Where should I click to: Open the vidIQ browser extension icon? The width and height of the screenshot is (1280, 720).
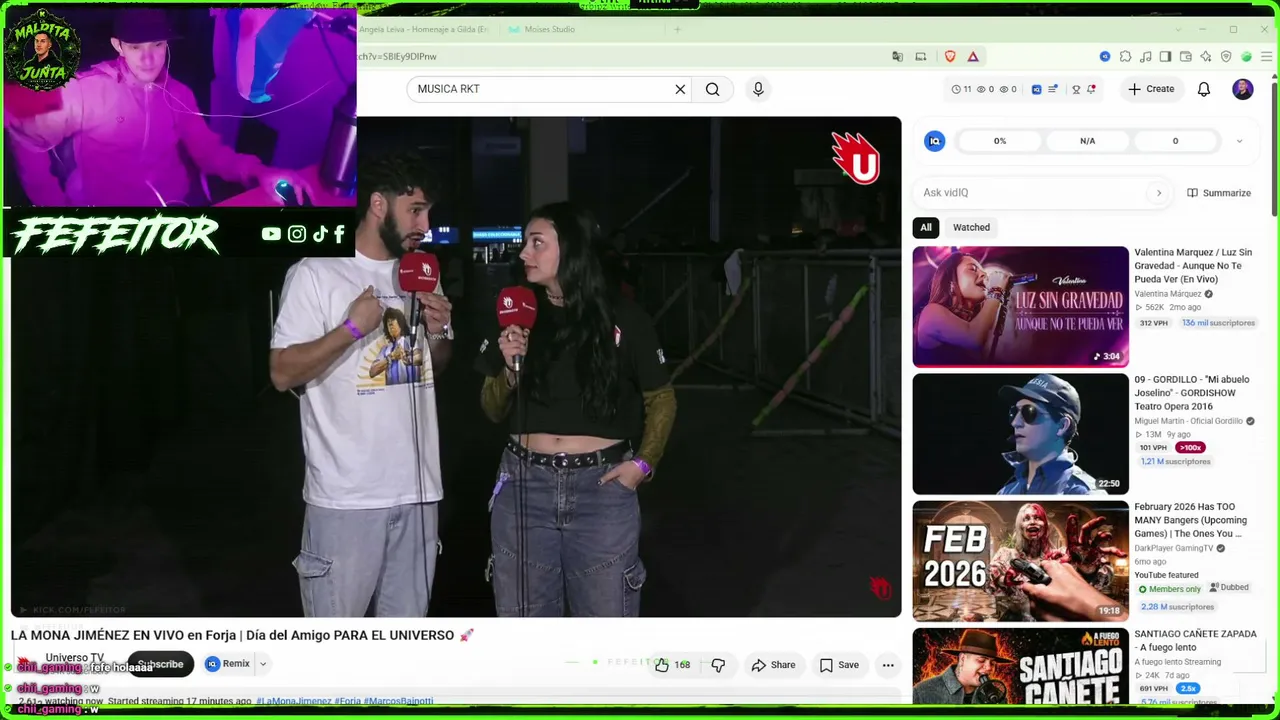pyautogui.click(x=1105, y=56)
